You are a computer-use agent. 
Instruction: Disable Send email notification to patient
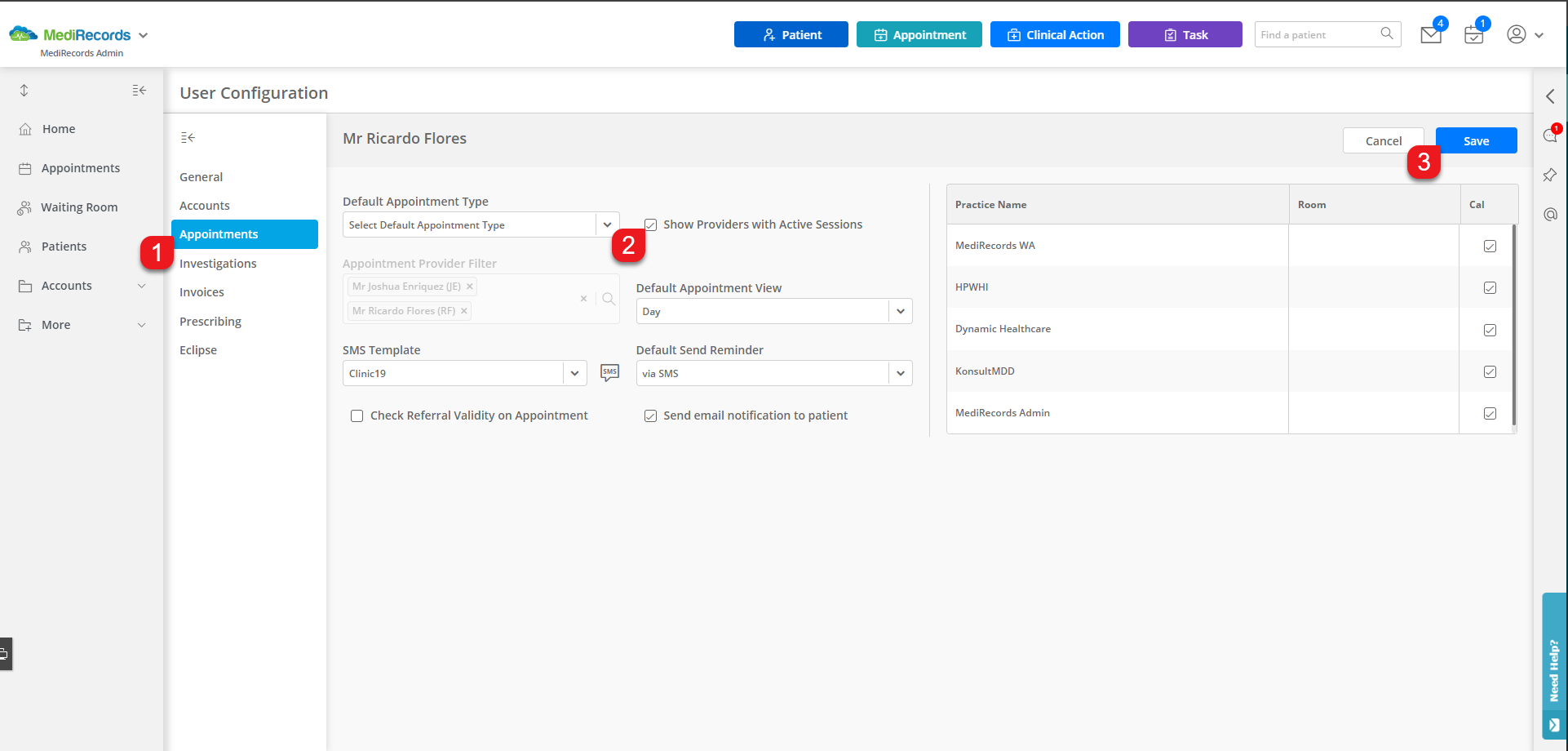click(650, 415)
